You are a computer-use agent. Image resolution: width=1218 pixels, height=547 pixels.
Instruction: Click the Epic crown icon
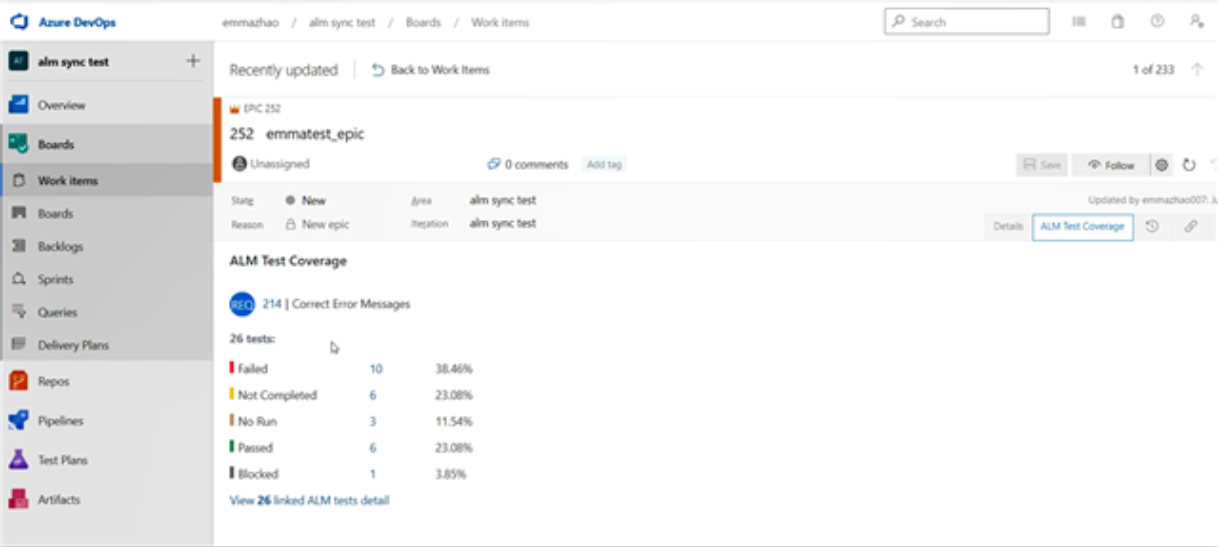point(235,108)
